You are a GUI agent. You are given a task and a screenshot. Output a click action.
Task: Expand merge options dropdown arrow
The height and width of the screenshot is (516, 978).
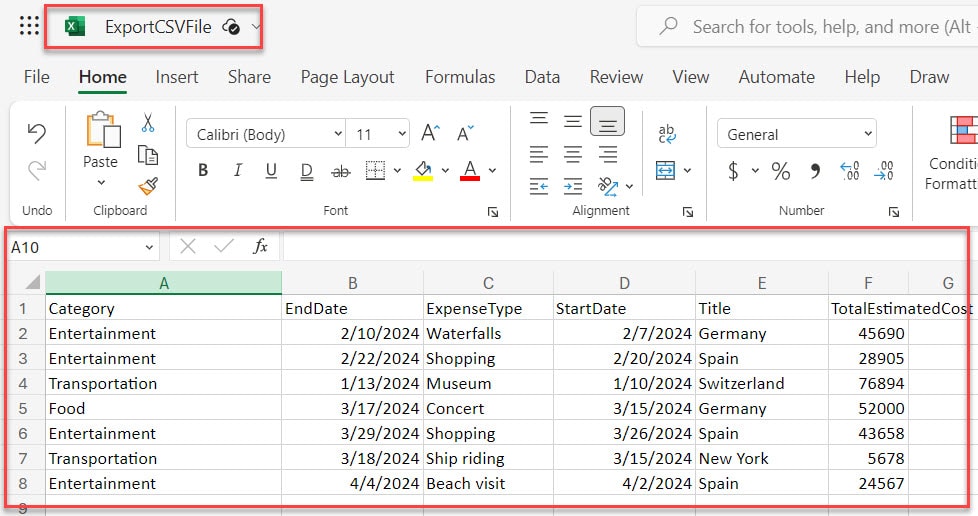click(687, 170)
